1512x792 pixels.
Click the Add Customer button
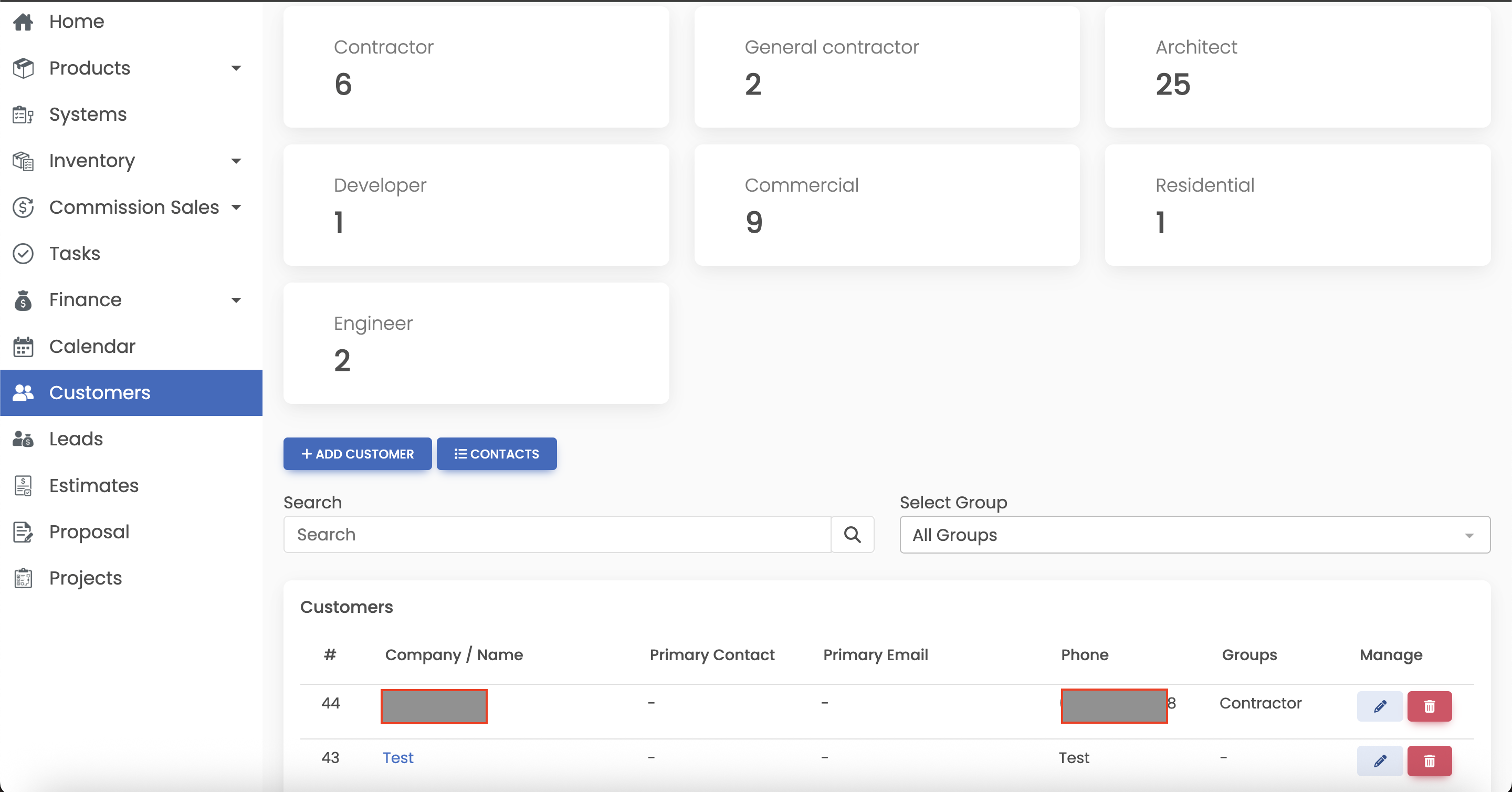point(357,454)
